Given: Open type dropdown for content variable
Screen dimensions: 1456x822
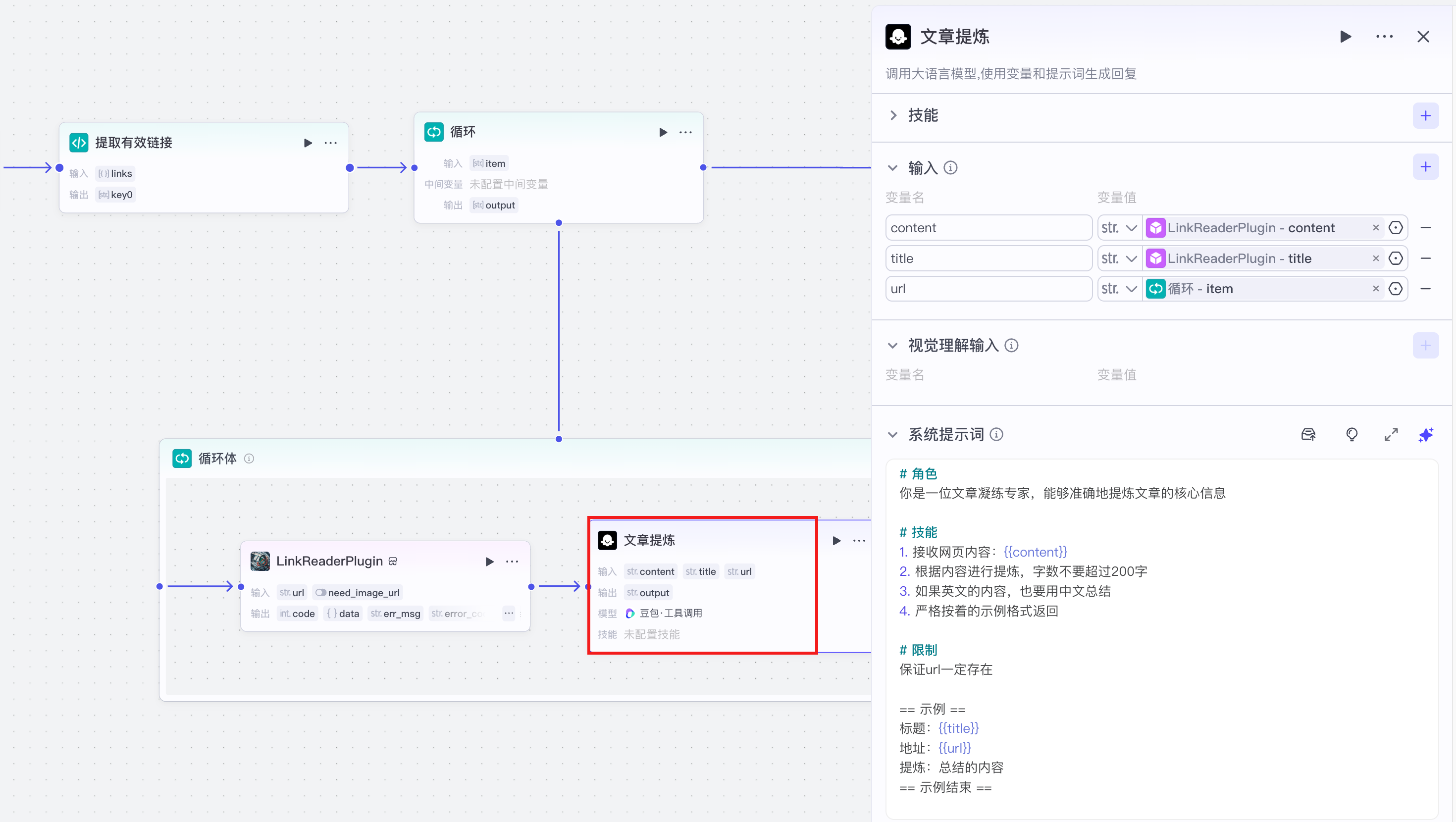Looking at the screenshot, I should tap(1119, 228).
